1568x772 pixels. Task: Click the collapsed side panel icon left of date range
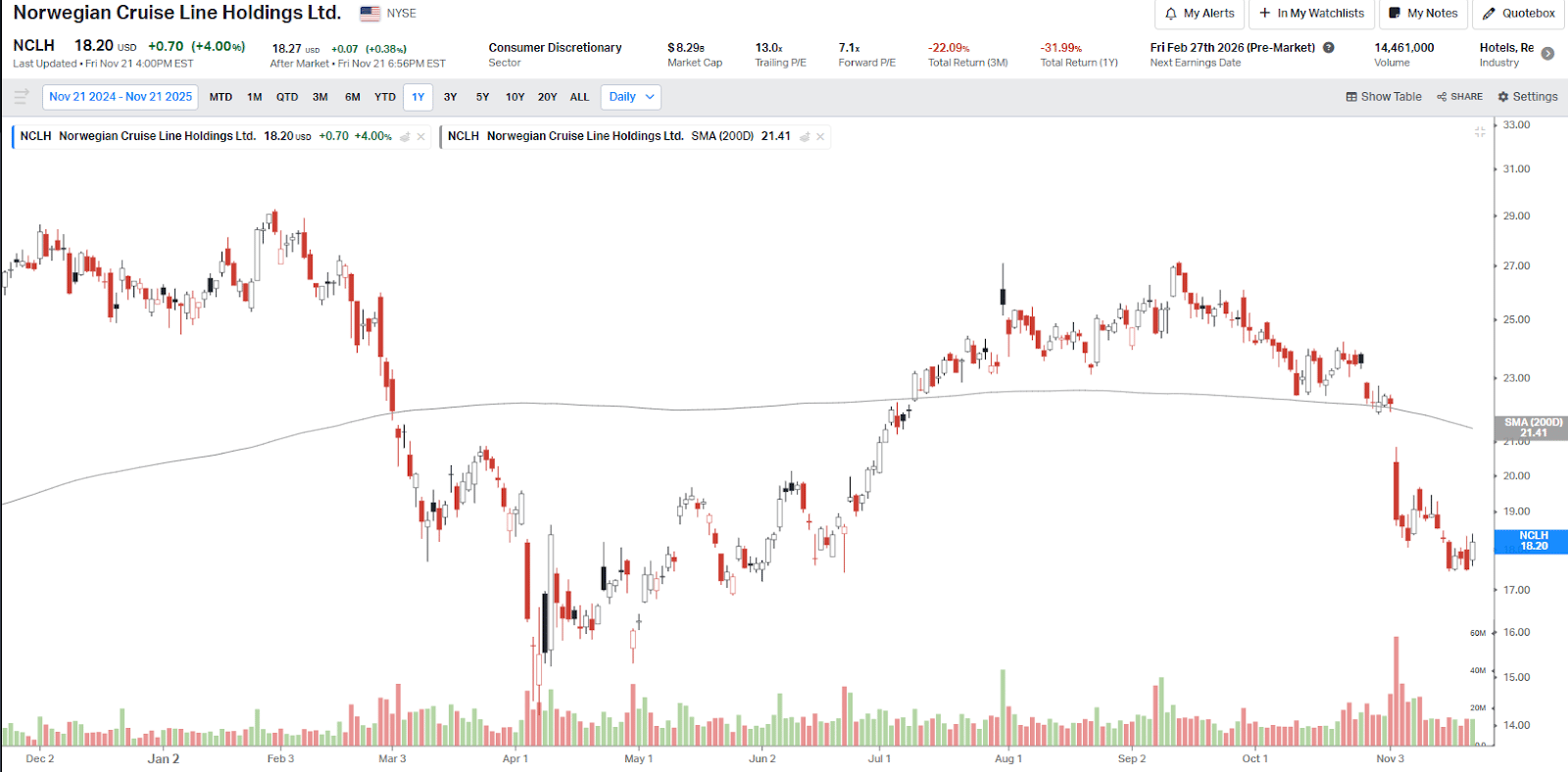21,96
